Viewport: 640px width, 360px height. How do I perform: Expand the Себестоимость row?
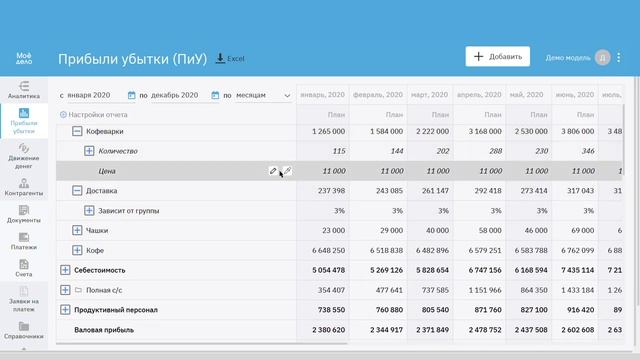click(x=65, y=270)
